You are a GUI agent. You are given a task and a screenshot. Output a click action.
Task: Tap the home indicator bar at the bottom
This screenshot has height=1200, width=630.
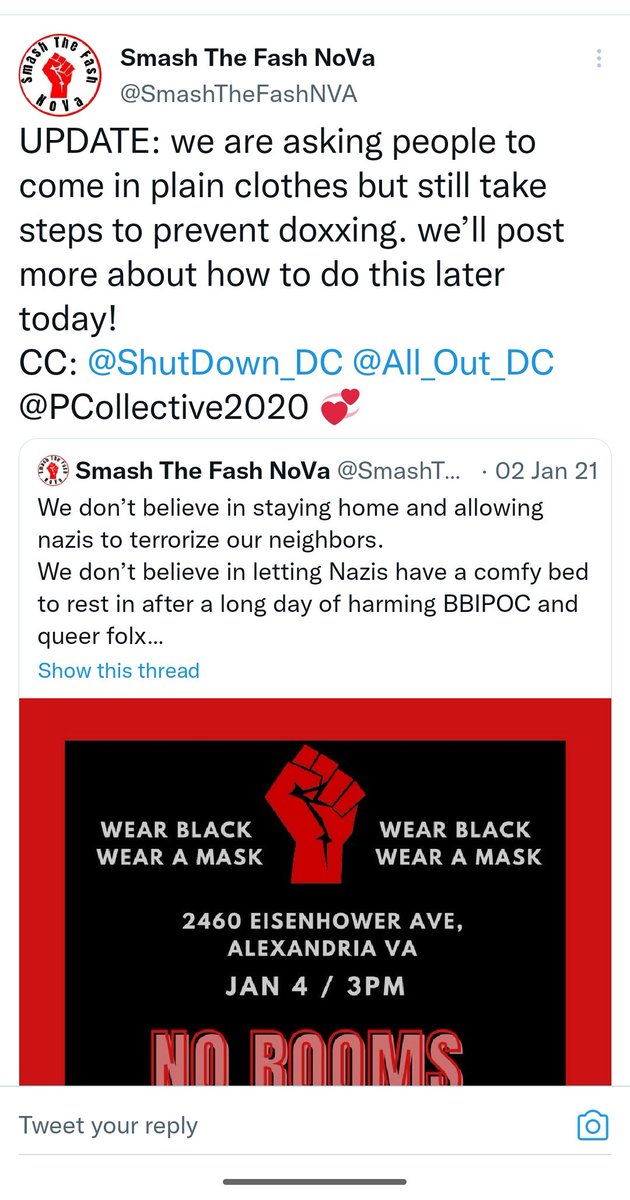[x=314, y=1182]
